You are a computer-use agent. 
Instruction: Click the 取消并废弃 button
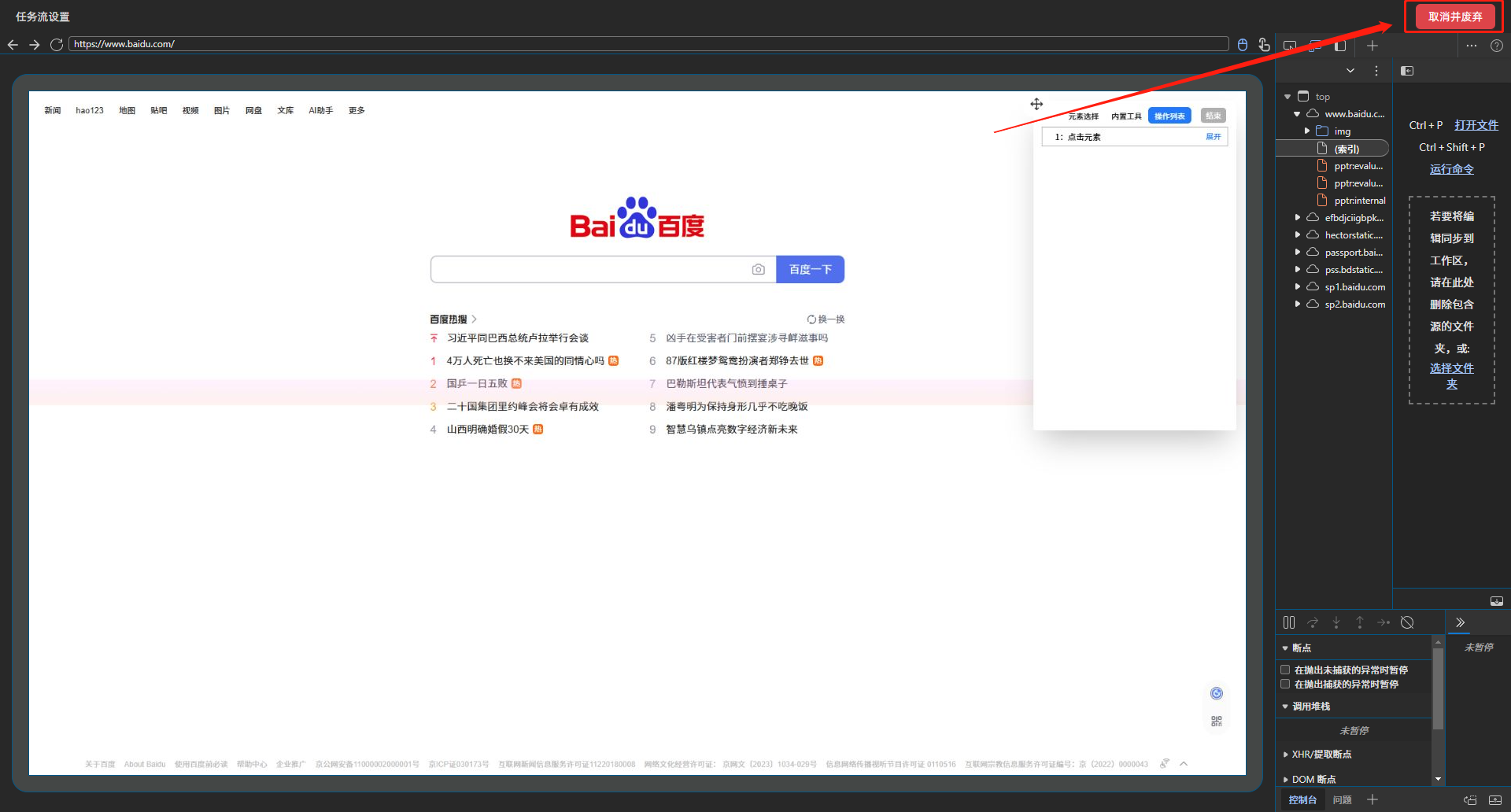click(1455, 17)
